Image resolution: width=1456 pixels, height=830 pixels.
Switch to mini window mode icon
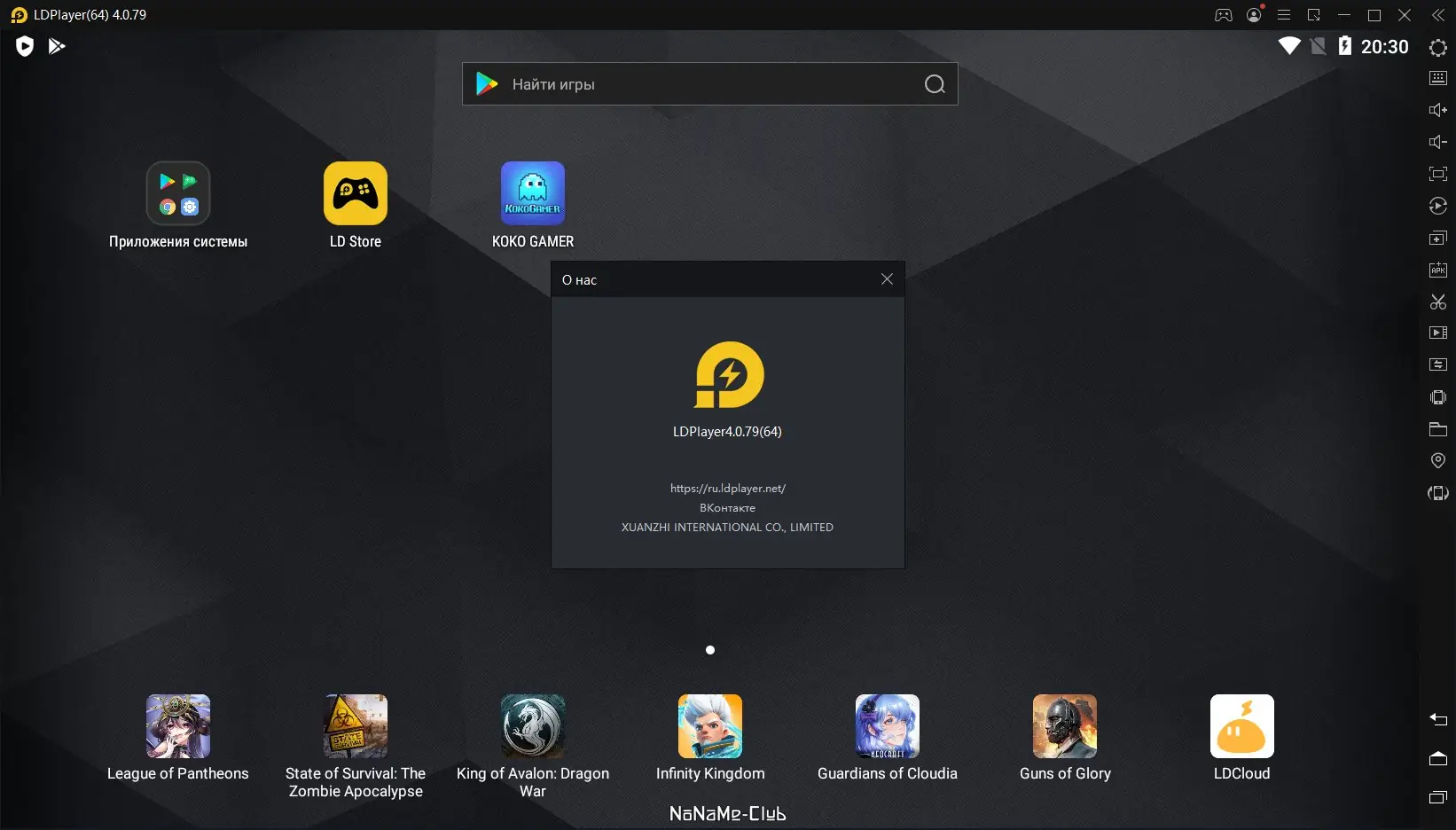coord(1314,15)
